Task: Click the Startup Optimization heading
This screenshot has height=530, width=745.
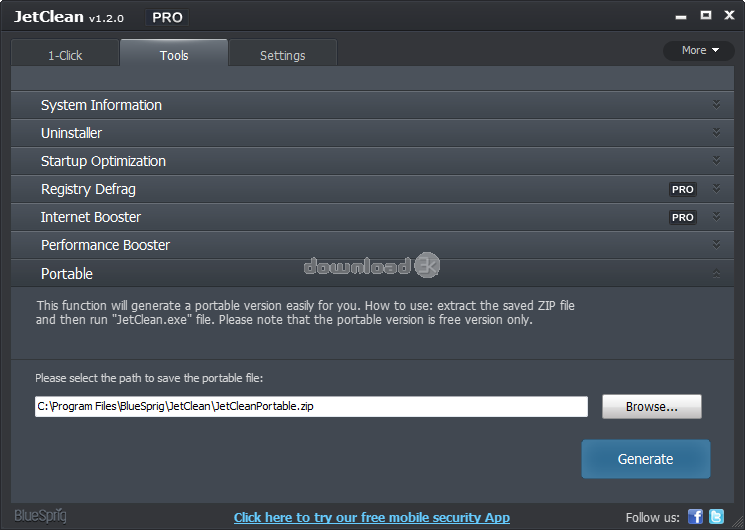Action: click(x=103, y=161)
